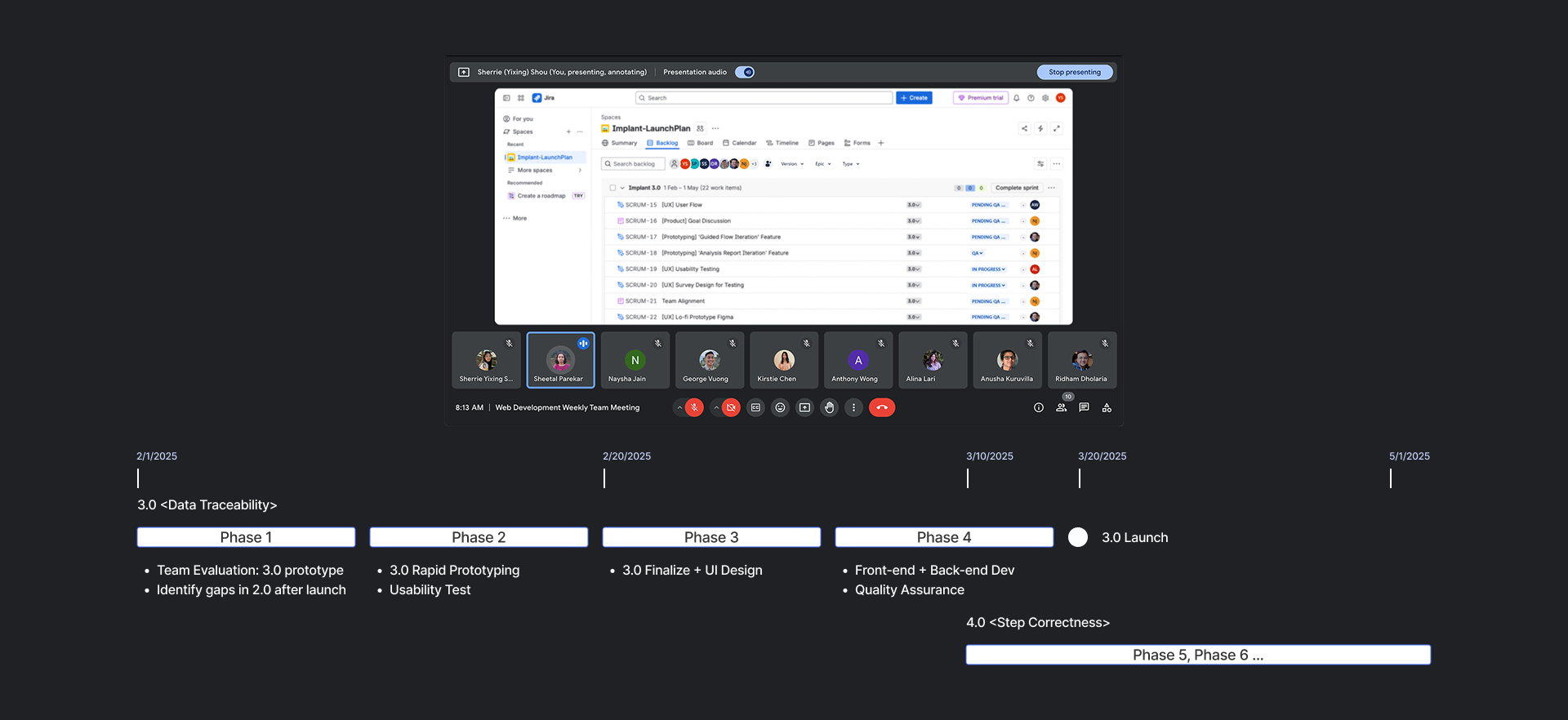Toggle the Presentation audio switch

[745, 72]
